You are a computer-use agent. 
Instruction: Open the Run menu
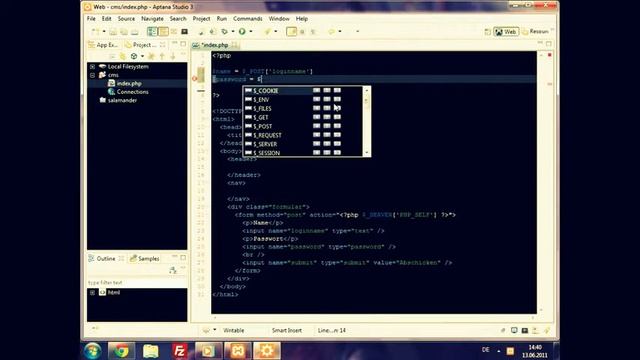(222, 19)
